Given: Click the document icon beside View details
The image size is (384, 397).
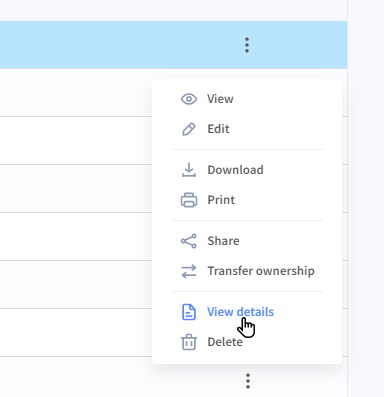Looking at the screenshot, I should pyautogui.click(x=189, y=312).
